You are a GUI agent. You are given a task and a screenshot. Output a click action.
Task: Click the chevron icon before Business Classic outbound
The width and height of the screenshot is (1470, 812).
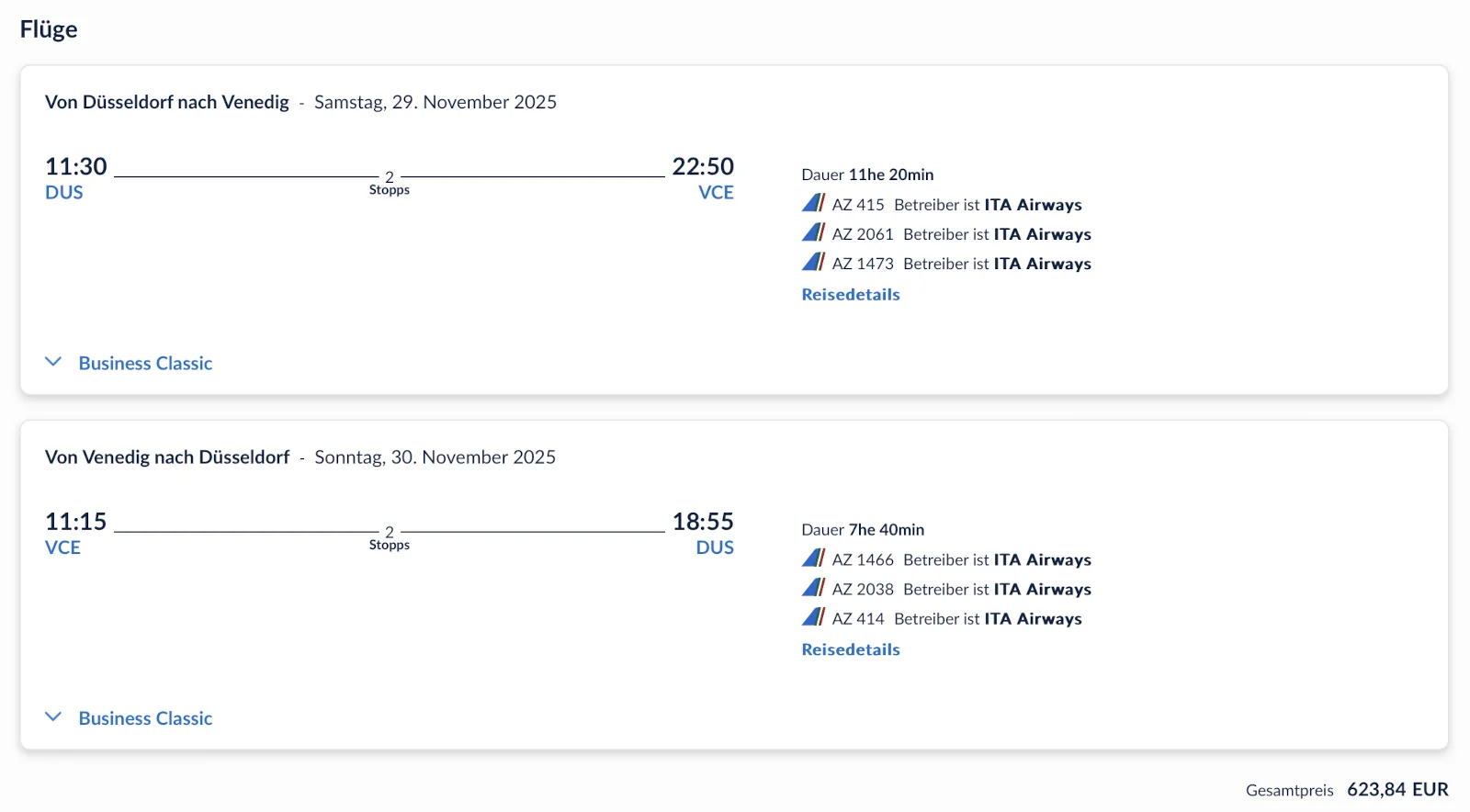pyautogui.click(x=53, y=361)
